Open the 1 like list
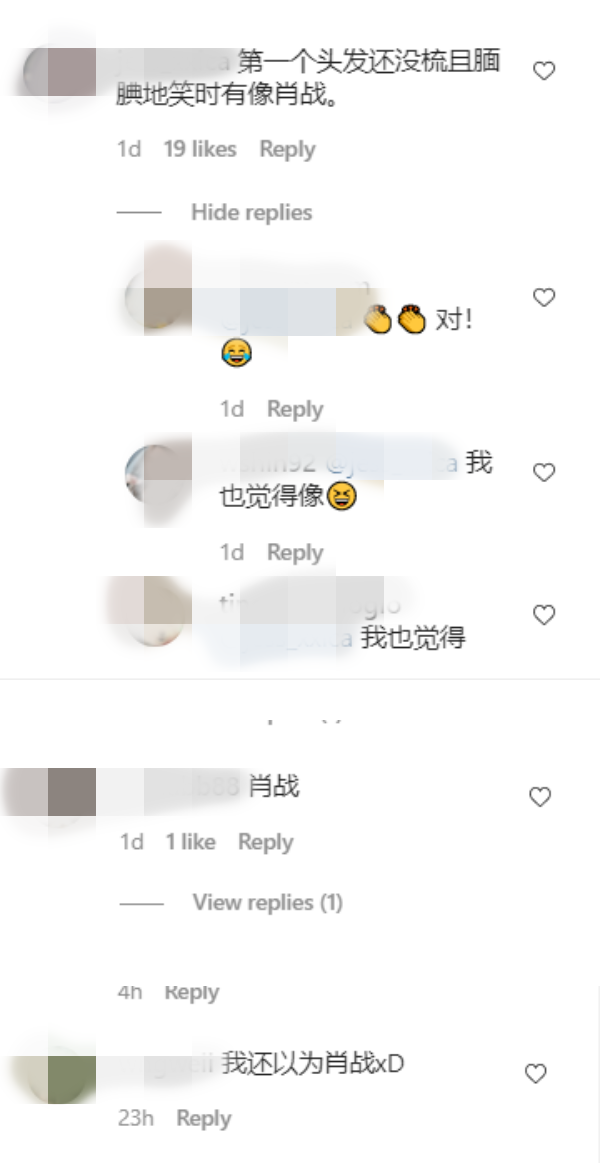Image resolution: width=600 pixels, height=1163 pixels. click(191, 842)
